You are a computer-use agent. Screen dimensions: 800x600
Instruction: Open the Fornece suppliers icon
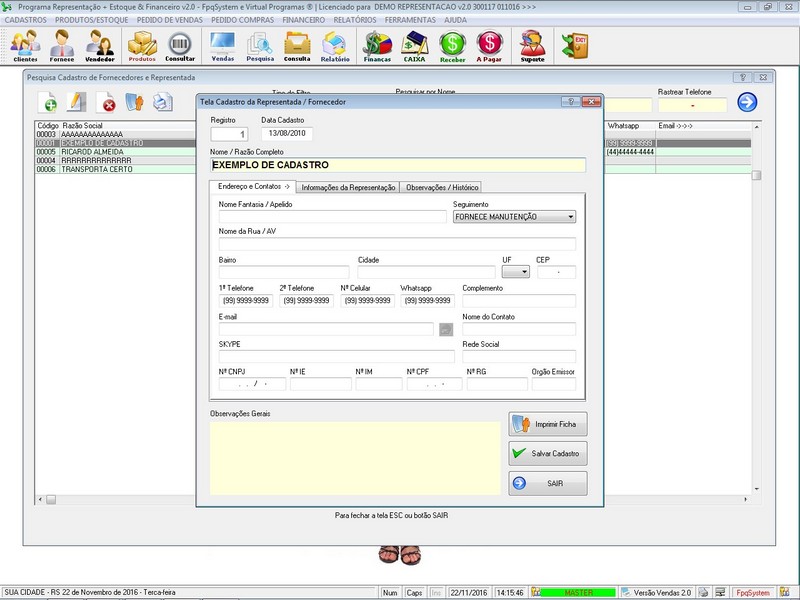pos(62,45)
